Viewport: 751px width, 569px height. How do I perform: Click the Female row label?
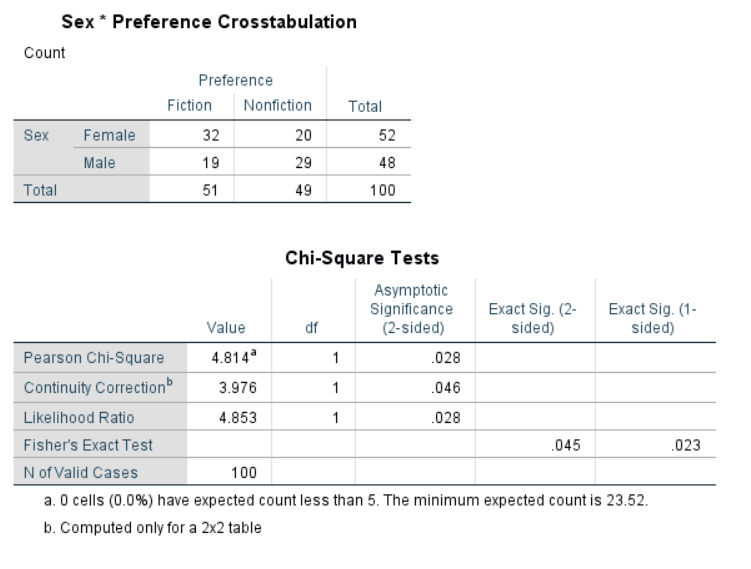[x=109, y=135]
